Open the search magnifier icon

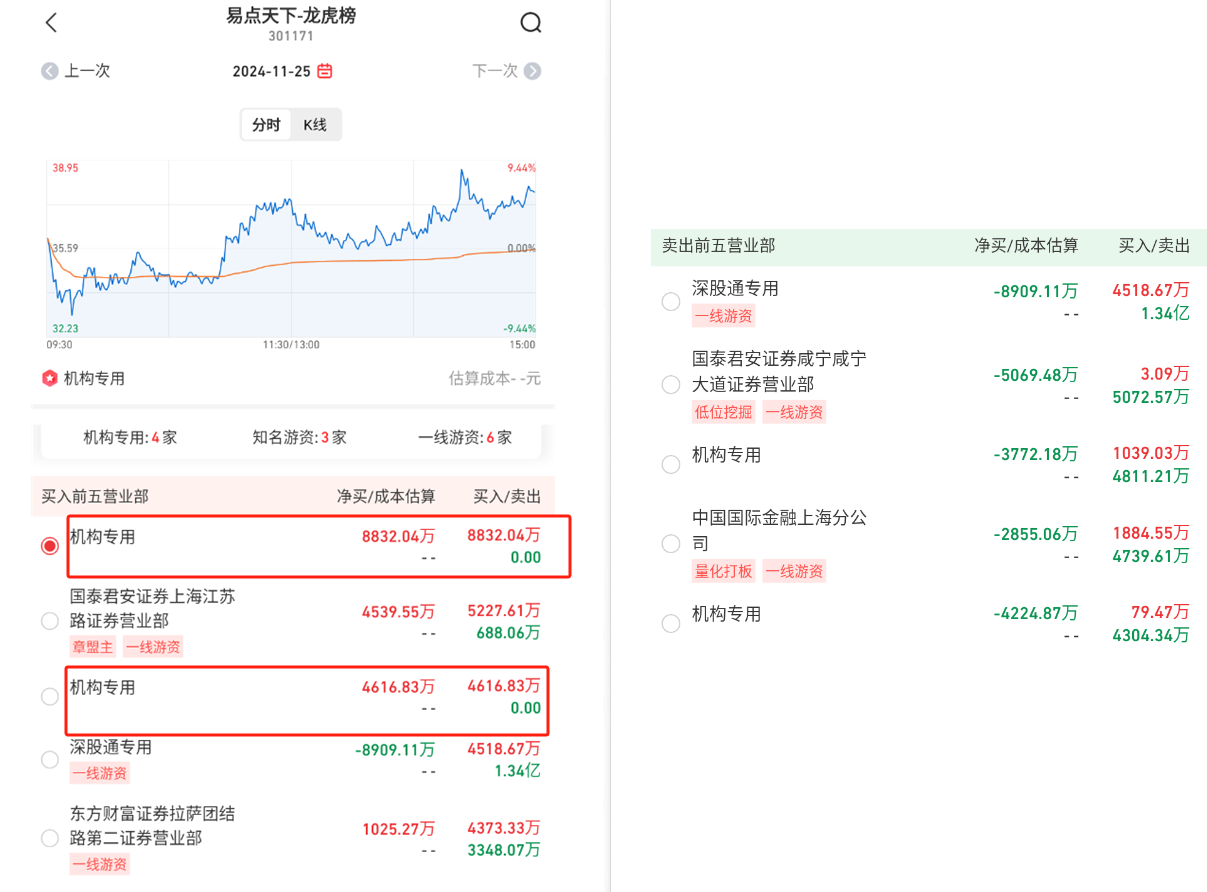click(531, 23)
